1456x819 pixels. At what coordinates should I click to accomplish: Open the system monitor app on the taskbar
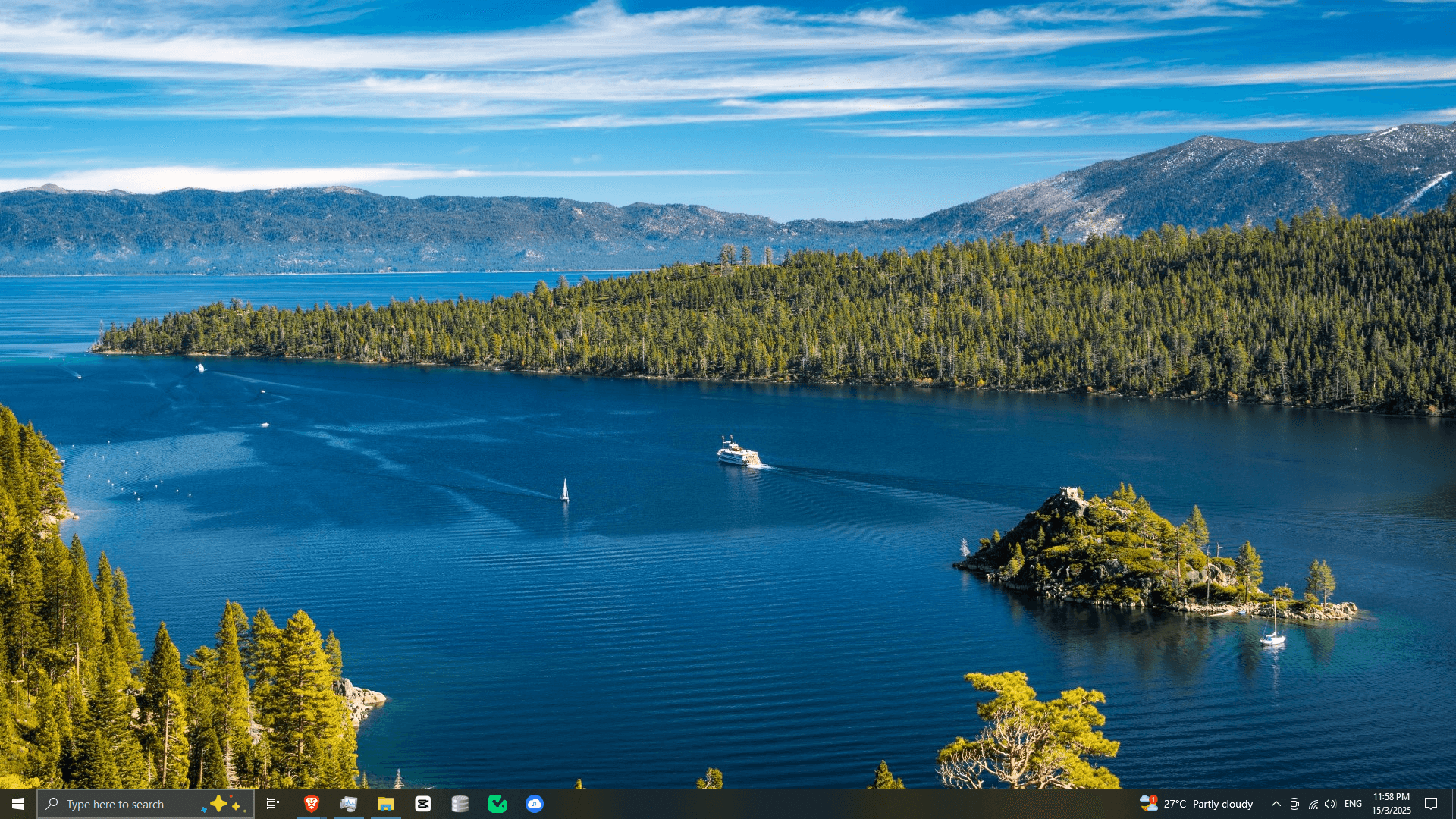click(x=348, y=804)
